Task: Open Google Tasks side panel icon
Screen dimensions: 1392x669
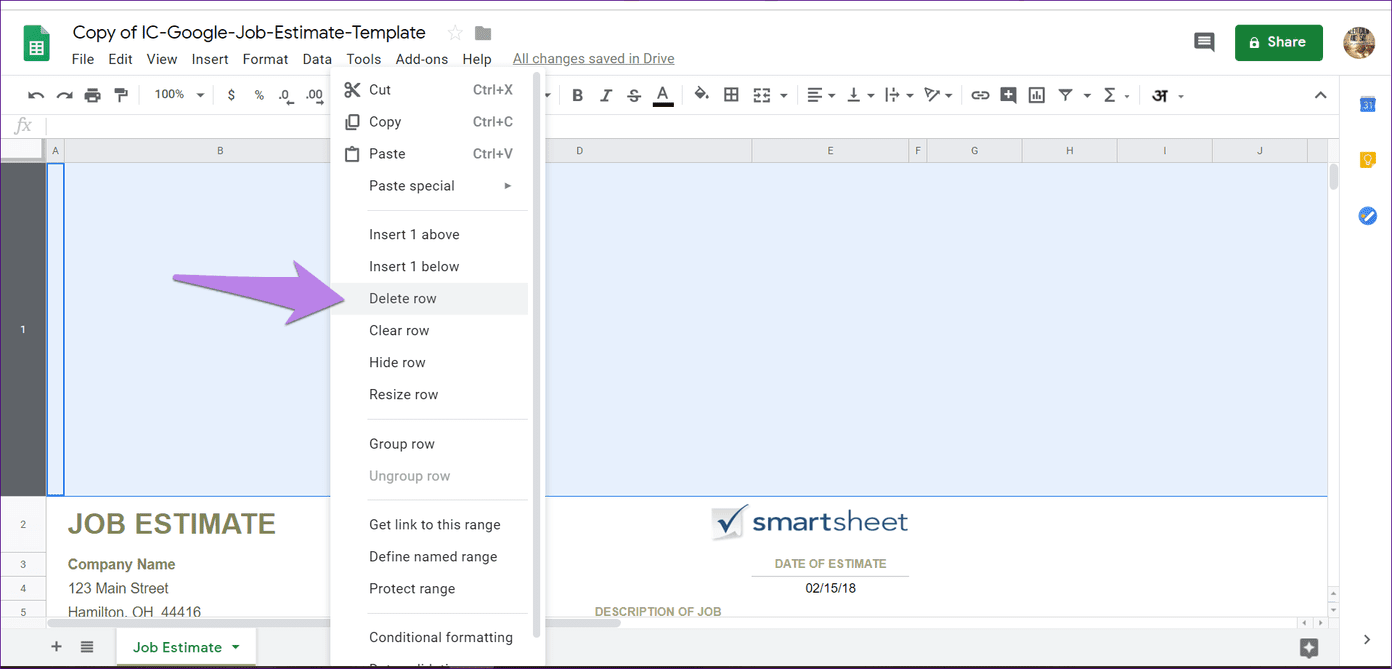Action: point(1367,215)
